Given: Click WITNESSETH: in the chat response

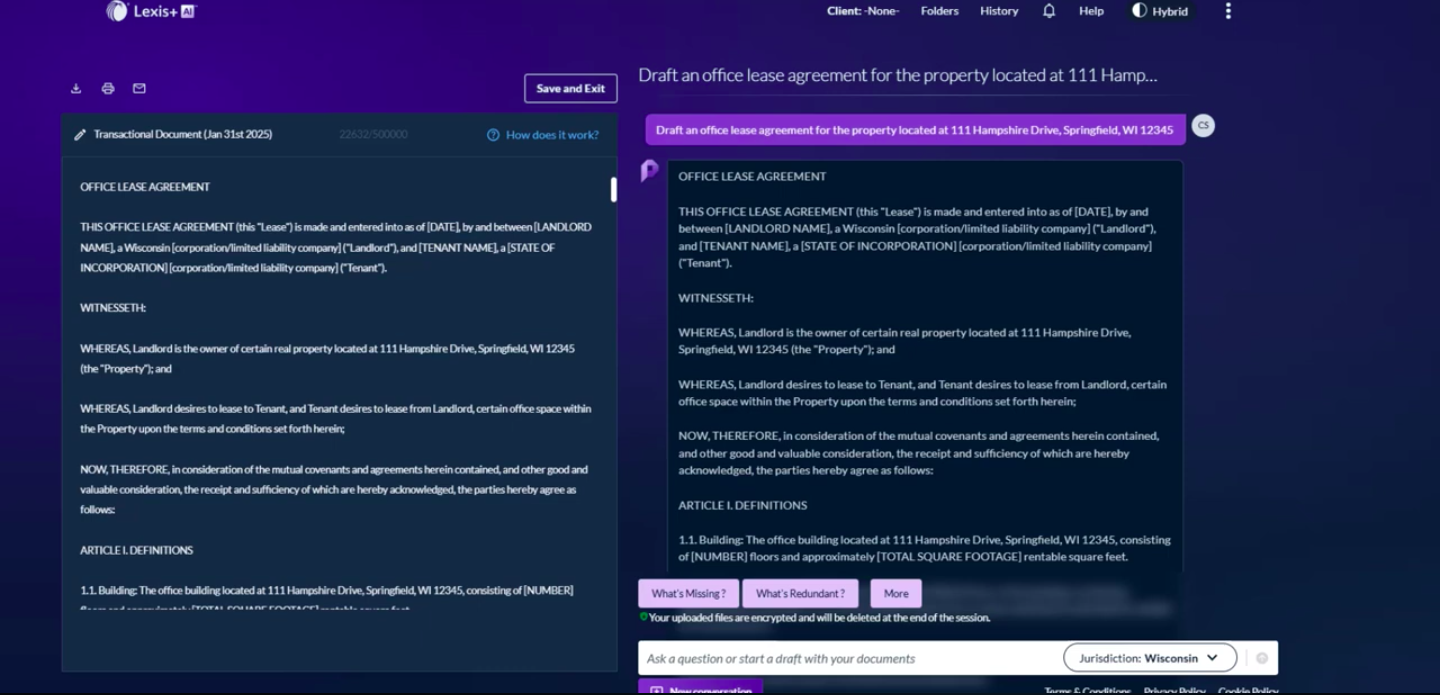Looking at the screenshot, I should coord(716,298).
